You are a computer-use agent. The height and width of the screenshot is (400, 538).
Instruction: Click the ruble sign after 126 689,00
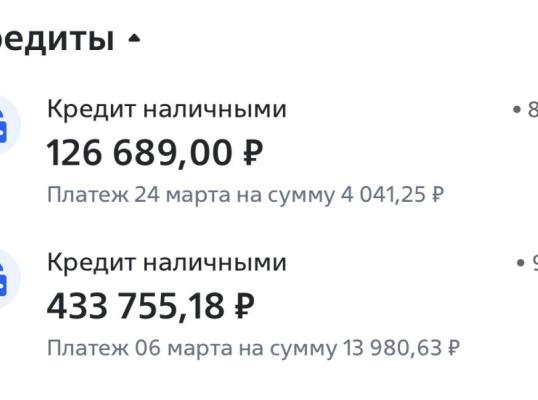click(x=253, y=153)
